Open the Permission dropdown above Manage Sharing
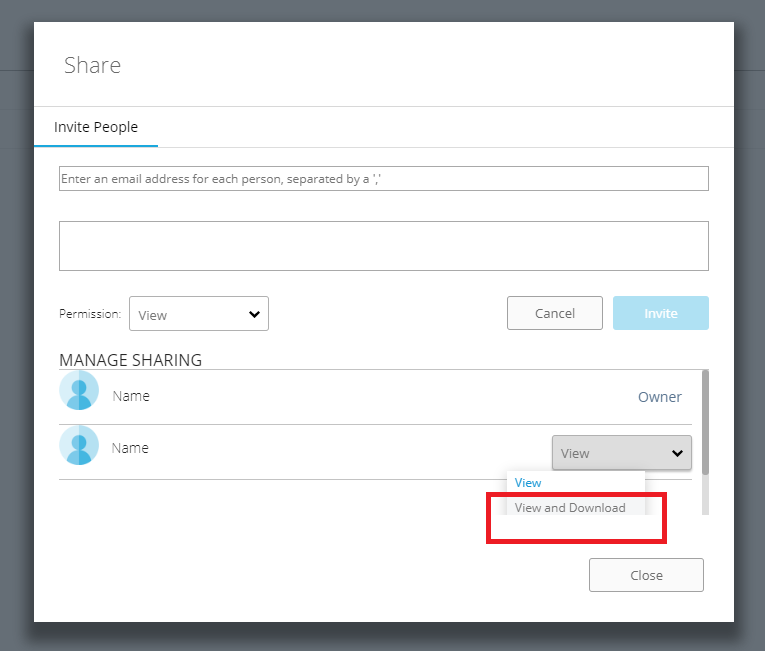 [199, 314]
